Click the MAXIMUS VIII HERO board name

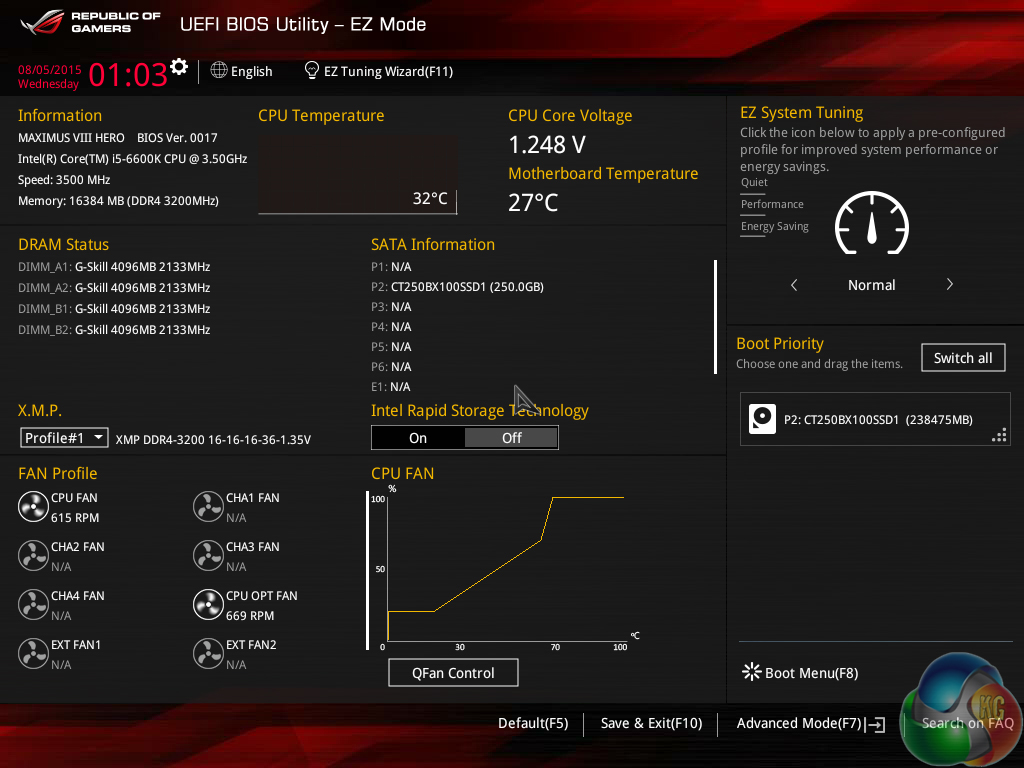click(x=71, y=138)
